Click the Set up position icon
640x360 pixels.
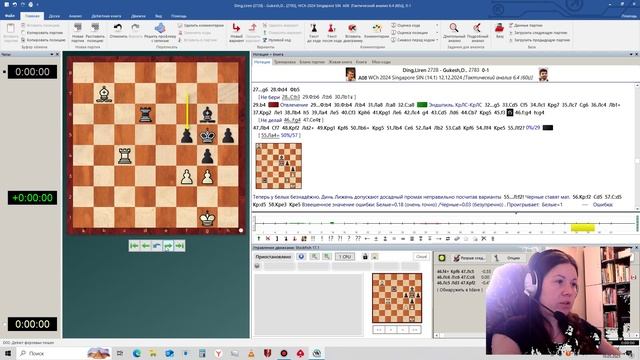95,28
